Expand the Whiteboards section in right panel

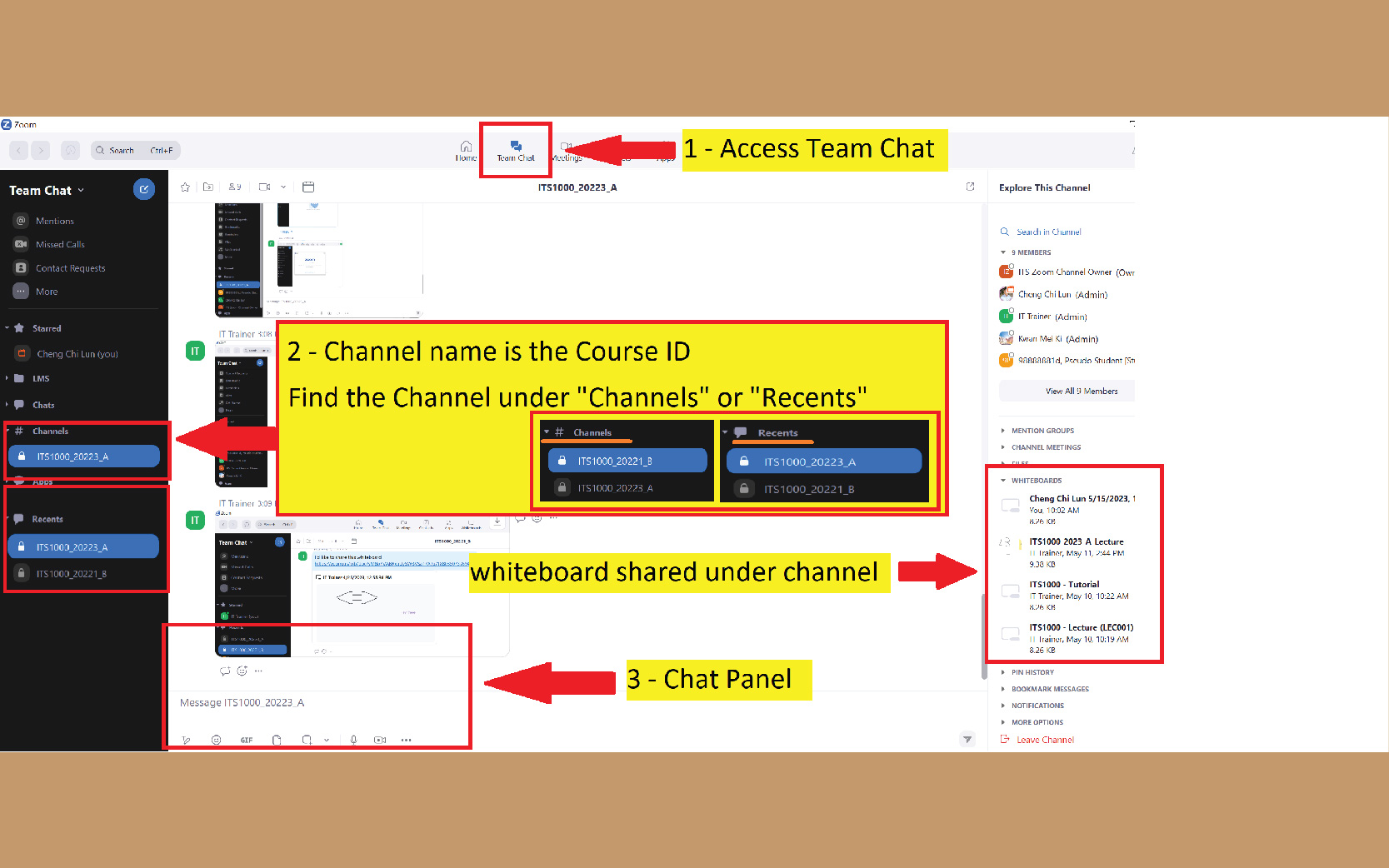[1036, 480]
